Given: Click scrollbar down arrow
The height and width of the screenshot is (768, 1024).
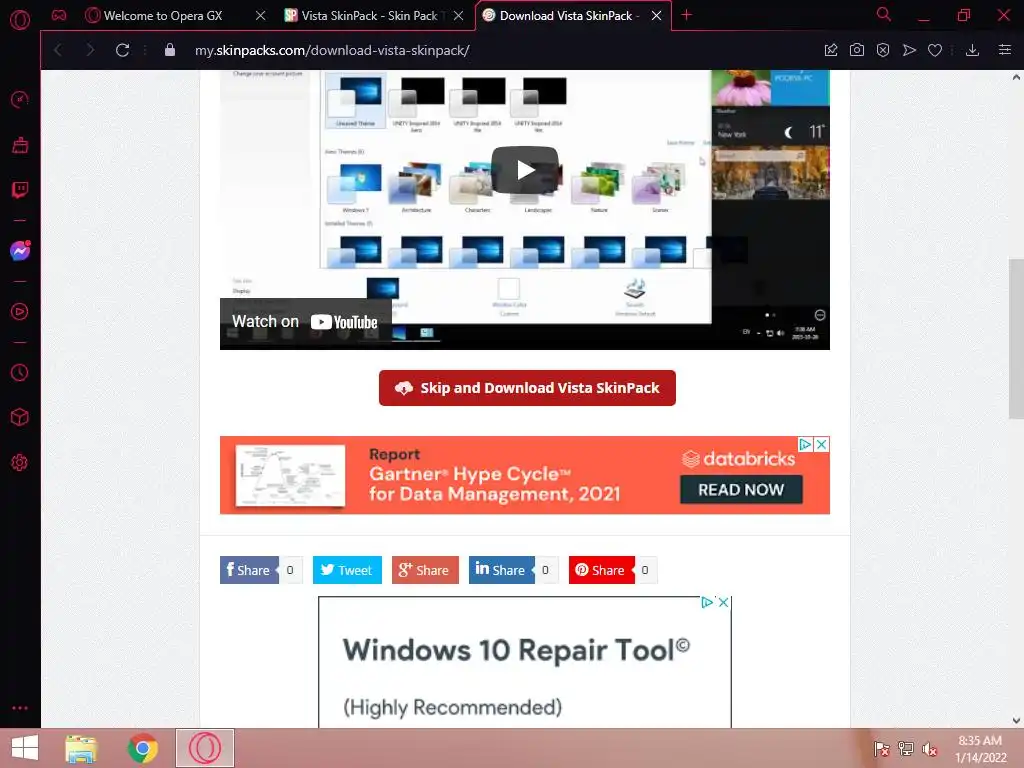Looking at the screenshot, I should [1016, 721].
